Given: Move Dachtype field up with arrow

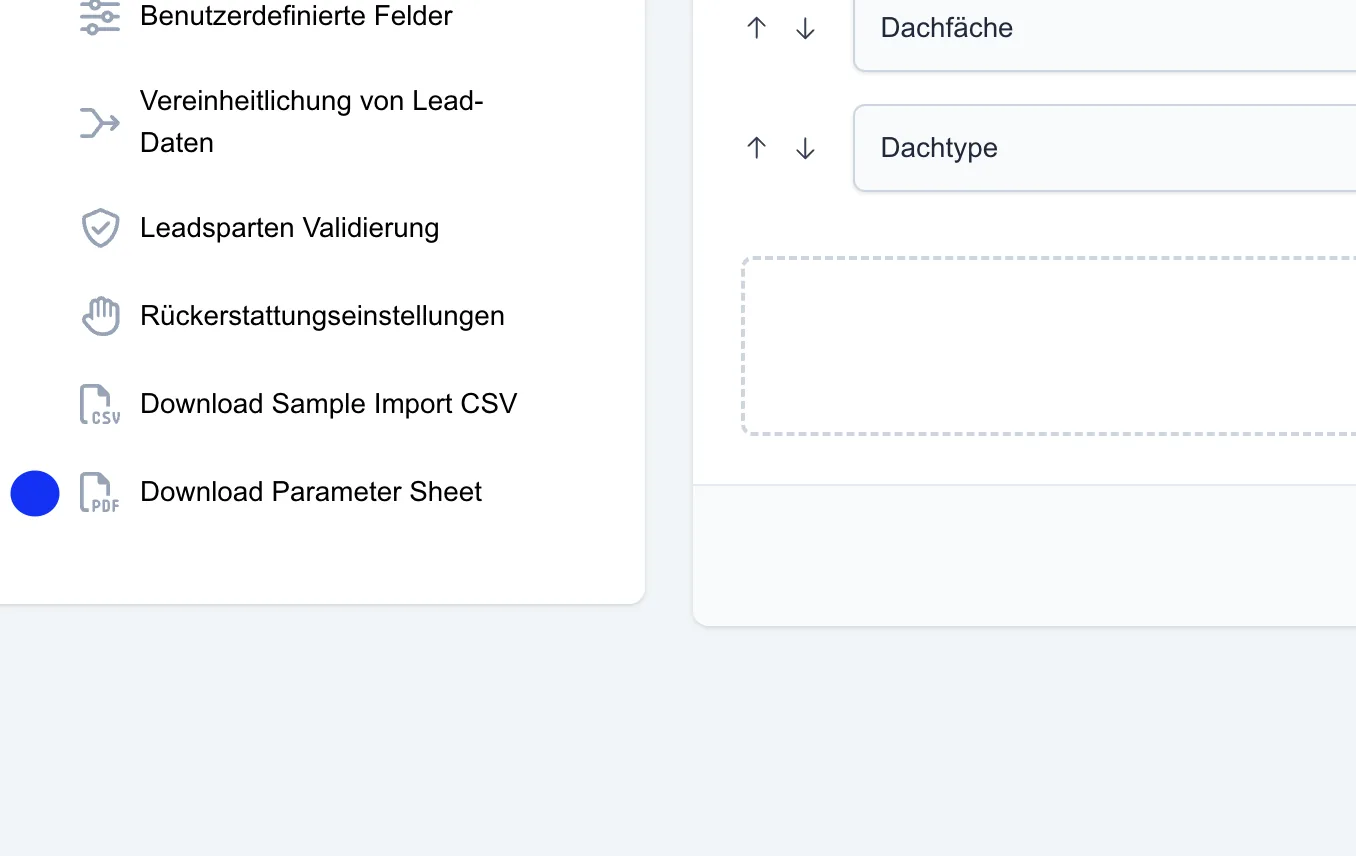Looking at the screenshot, I should (x=756, y=148).
